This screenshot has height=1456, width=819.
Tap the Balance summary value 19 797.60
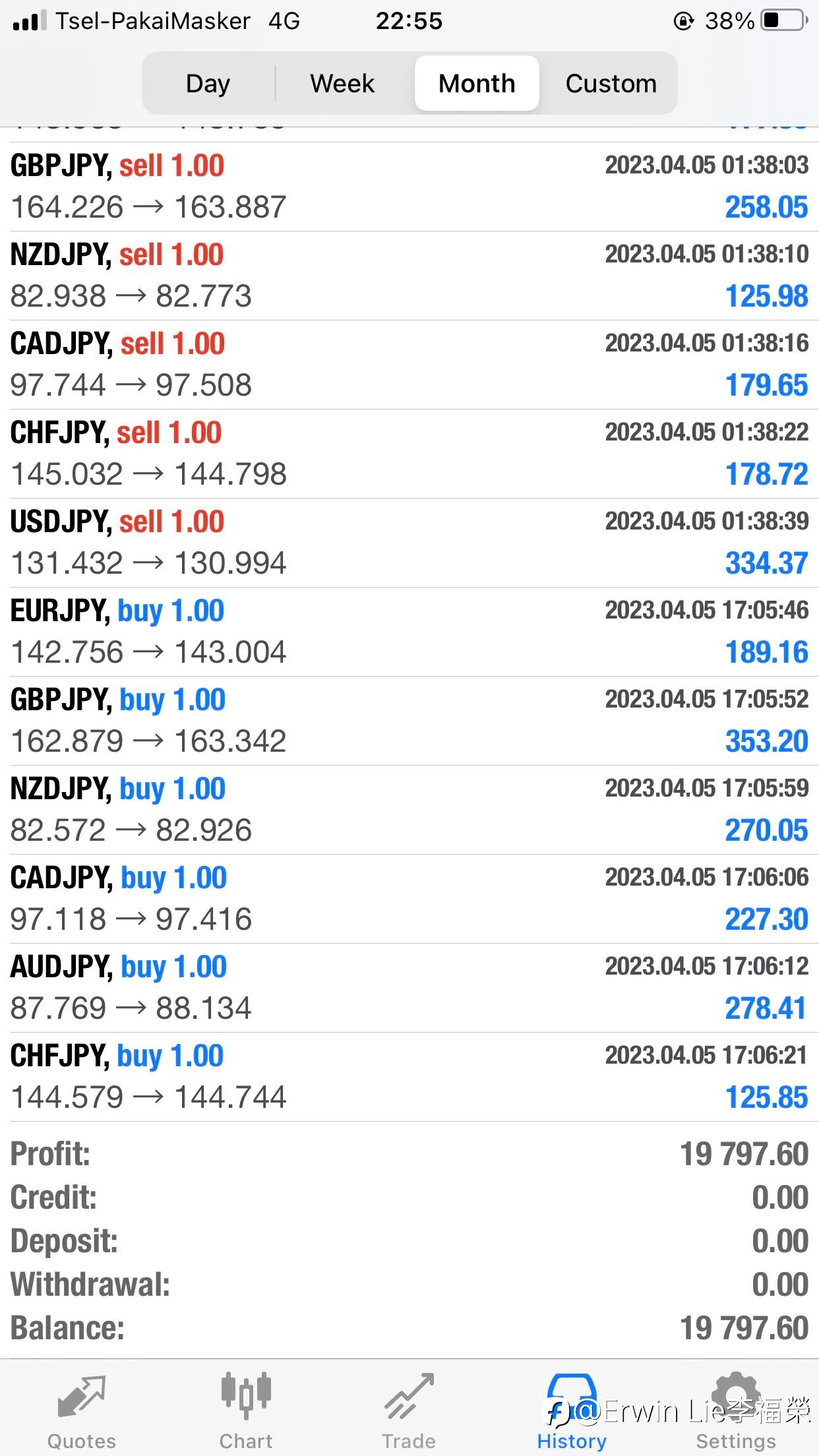[x=744, y=1328]
